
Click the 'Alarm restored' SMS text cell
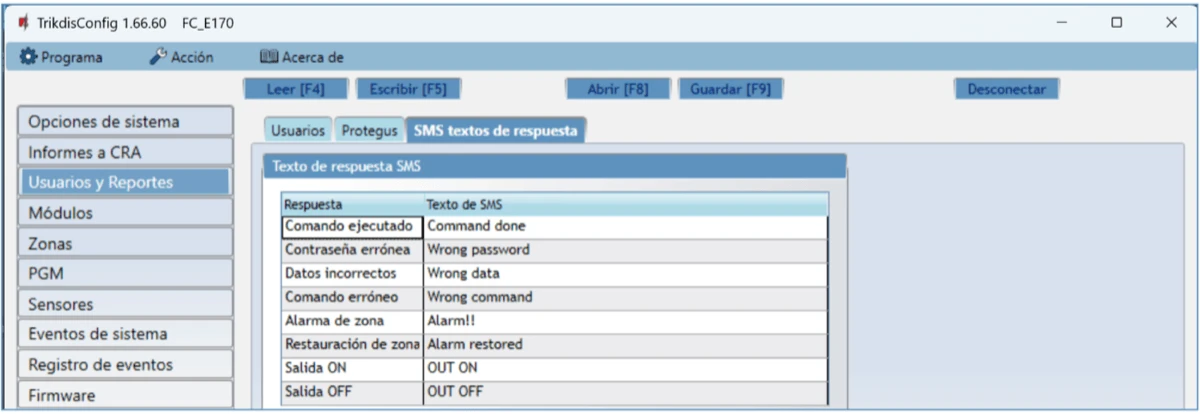[625, 344]
